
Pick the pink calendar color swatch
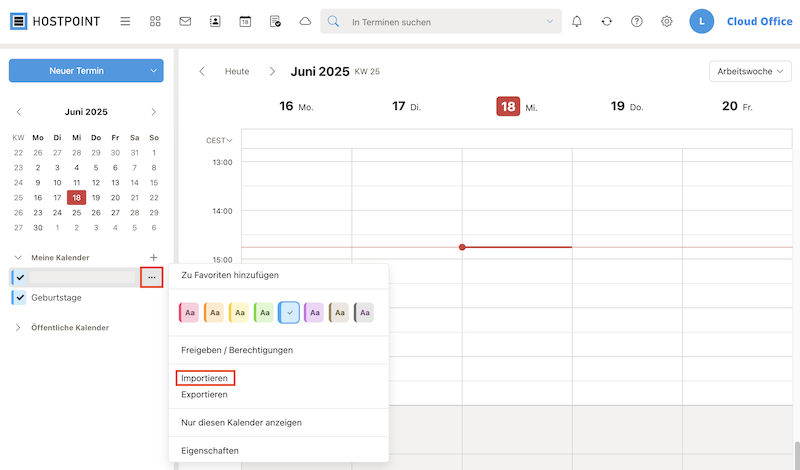pos(189,312)
